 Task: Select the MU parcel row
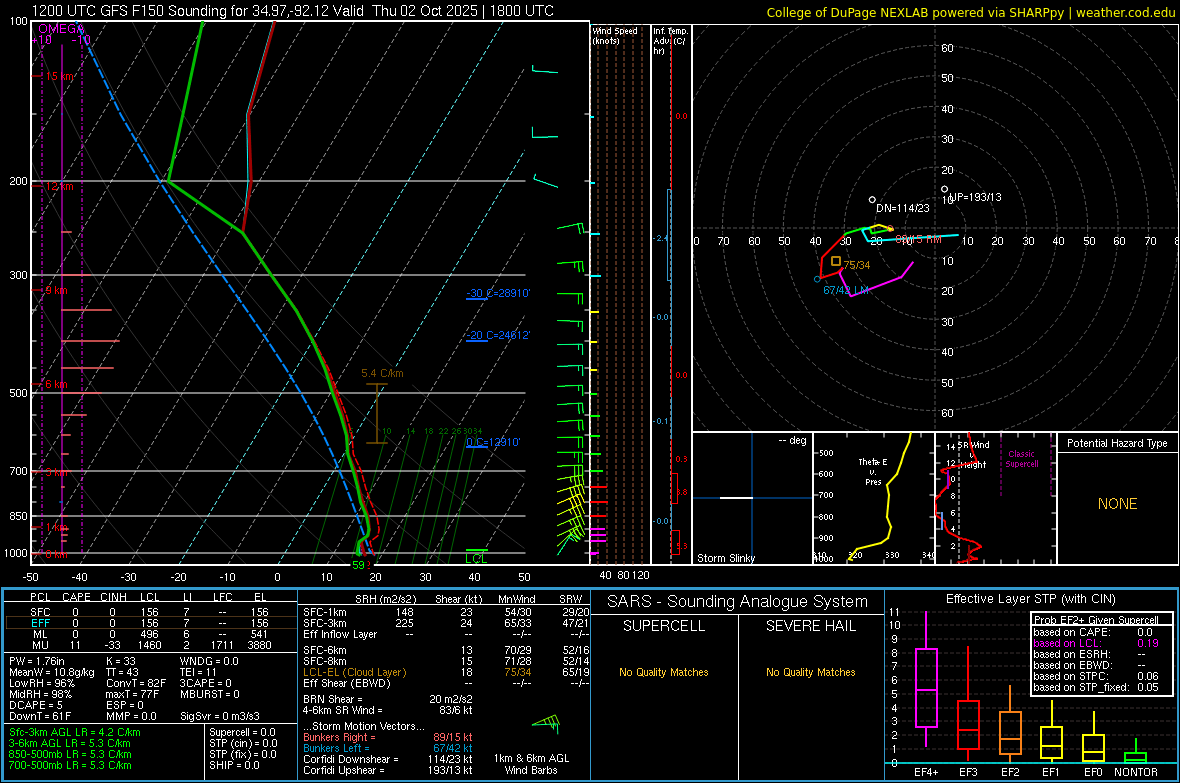[149, 644]
